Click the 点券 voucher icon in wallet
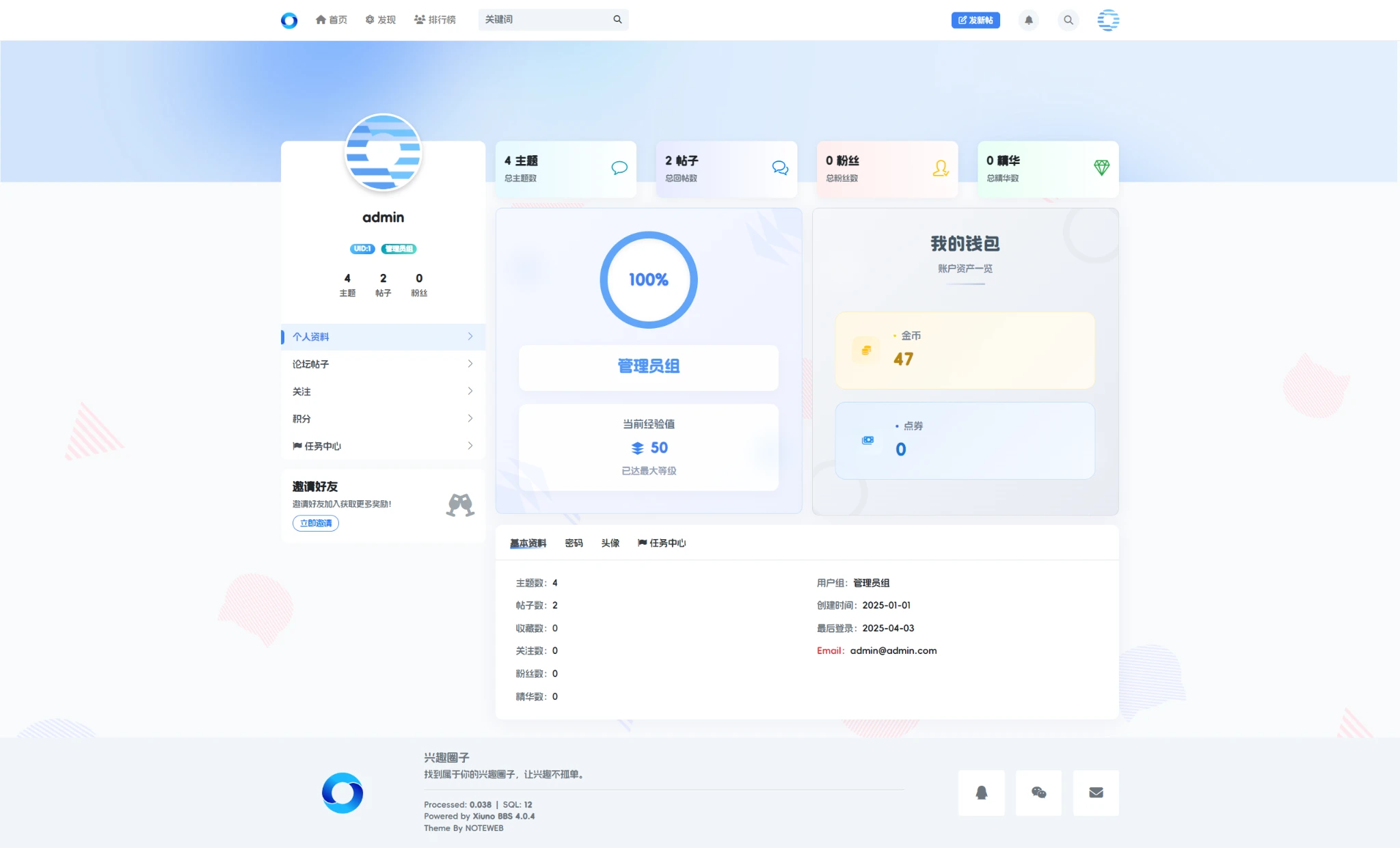 (867, 441)
